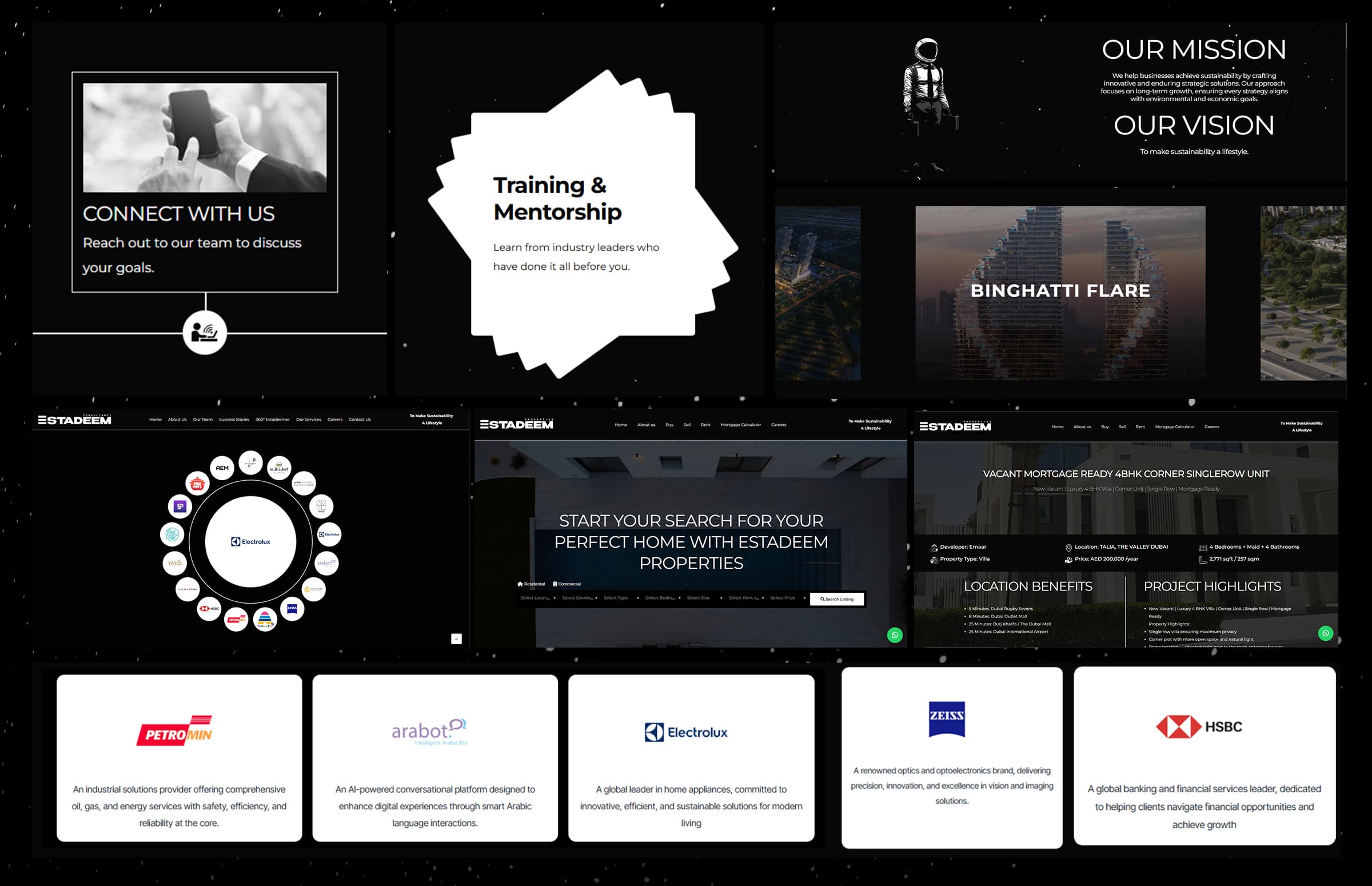The width and height of the screenshot is (1372, 886).
Task: Open the Binghatti Flare project slide
Action: (1060, 293)
